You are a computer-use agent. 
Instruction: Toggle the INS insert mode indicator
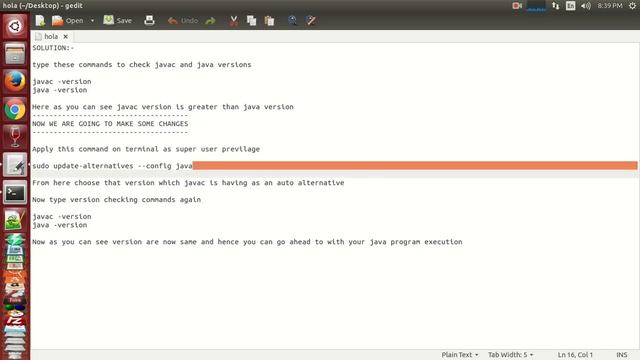[x=622, y=355]
